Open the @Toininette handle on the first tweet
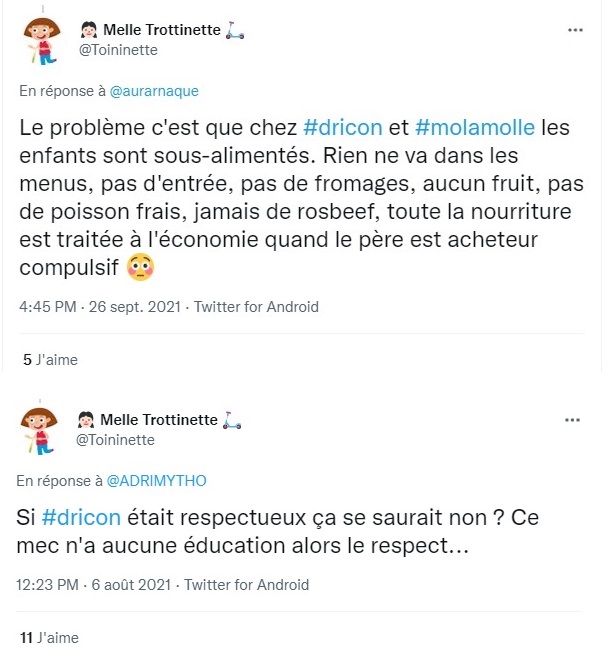607x655 pixels. click(117, 50)
